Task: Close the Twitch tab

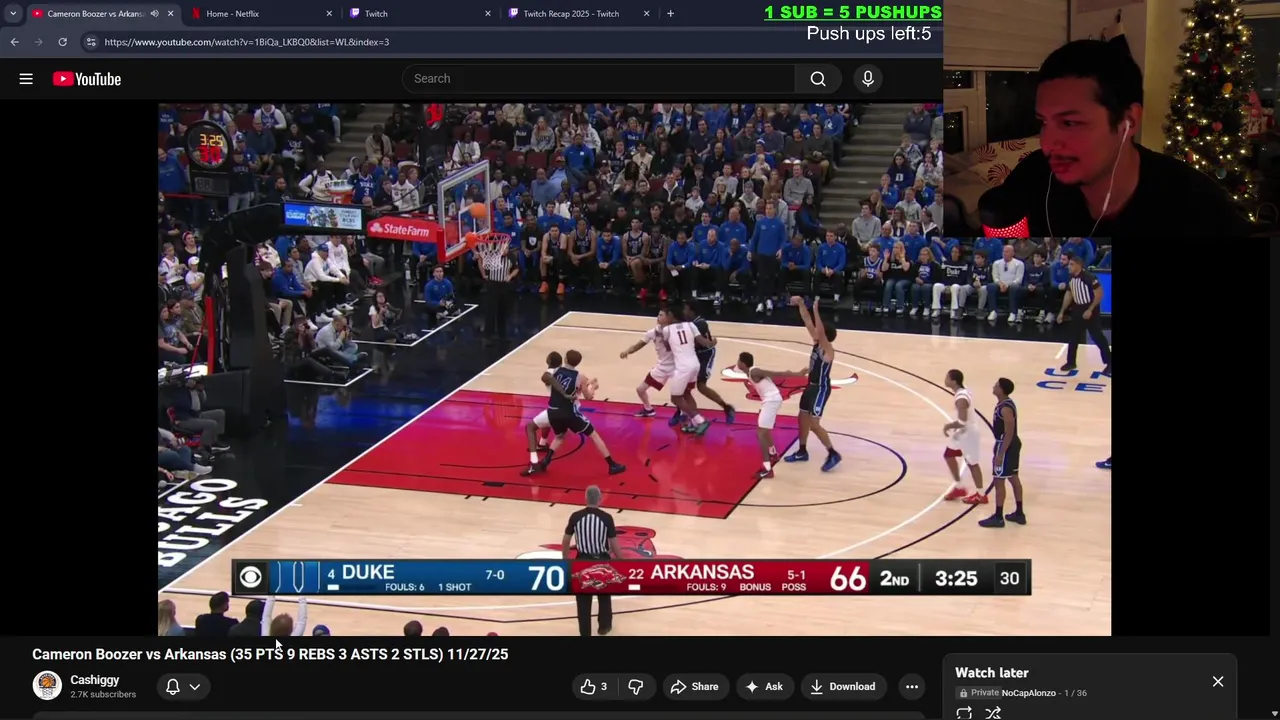Action: tap(488, 14)
